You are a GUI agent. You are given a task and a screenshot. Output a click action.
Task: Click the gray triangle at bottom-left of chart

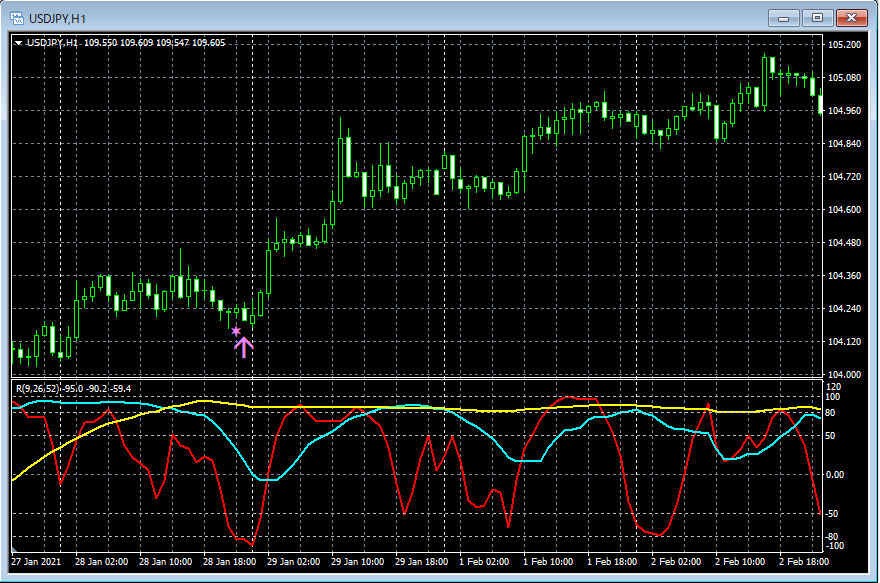click(14, 551)
